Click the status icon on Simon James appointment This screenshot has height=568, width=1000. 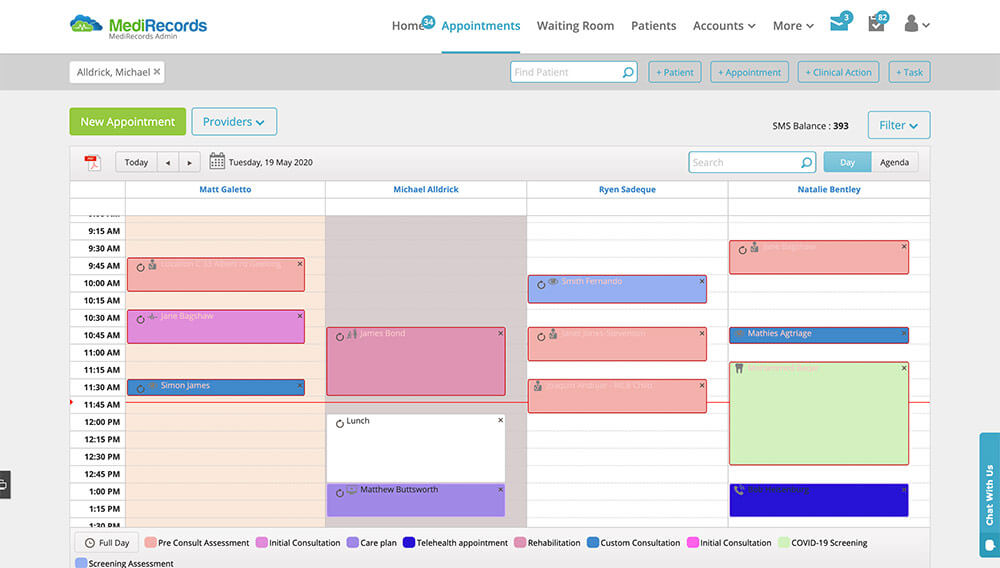click(x=140, y=388)
